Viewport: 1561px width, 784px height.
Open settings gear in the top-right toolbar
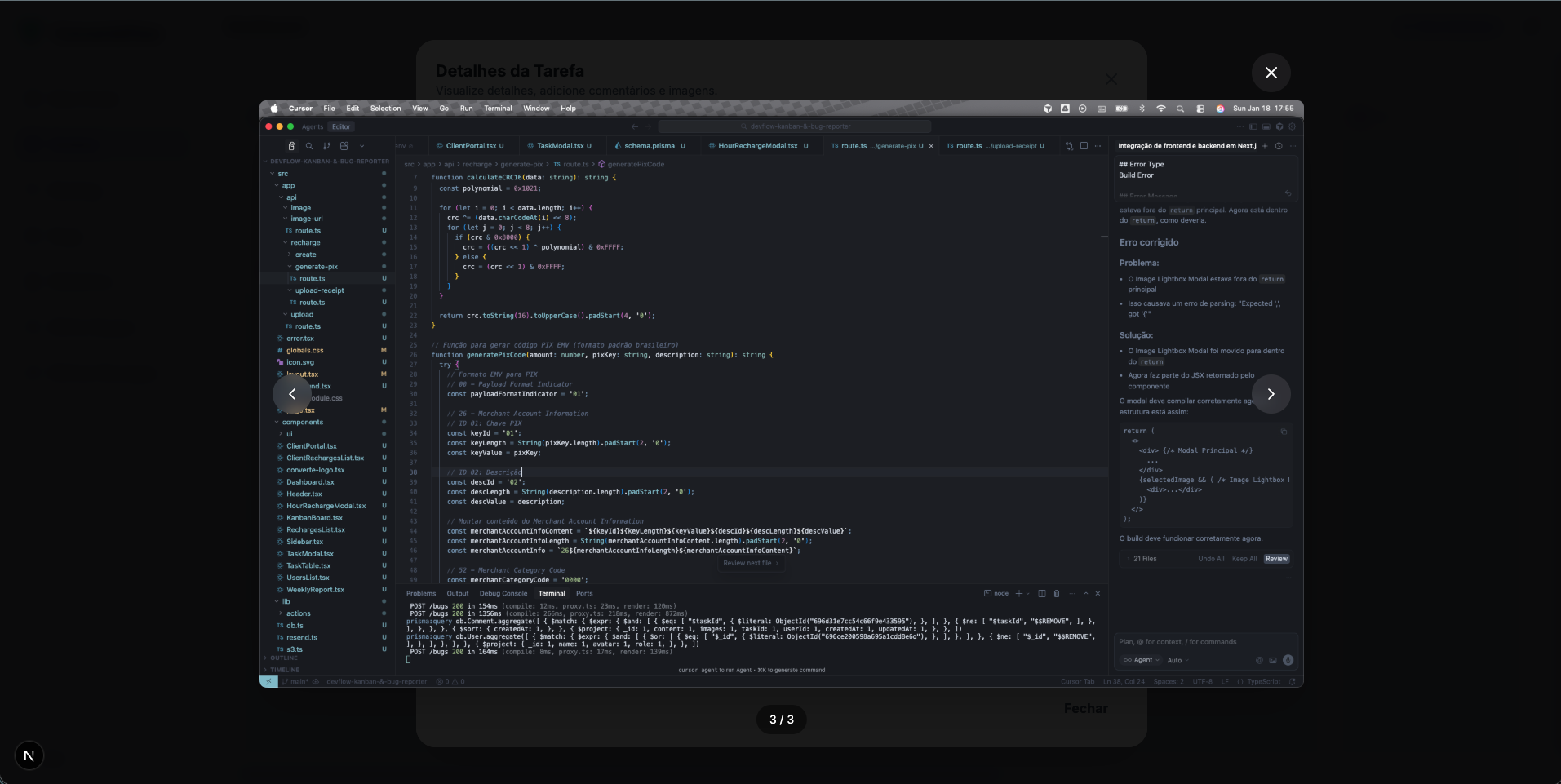(1293, 126)
